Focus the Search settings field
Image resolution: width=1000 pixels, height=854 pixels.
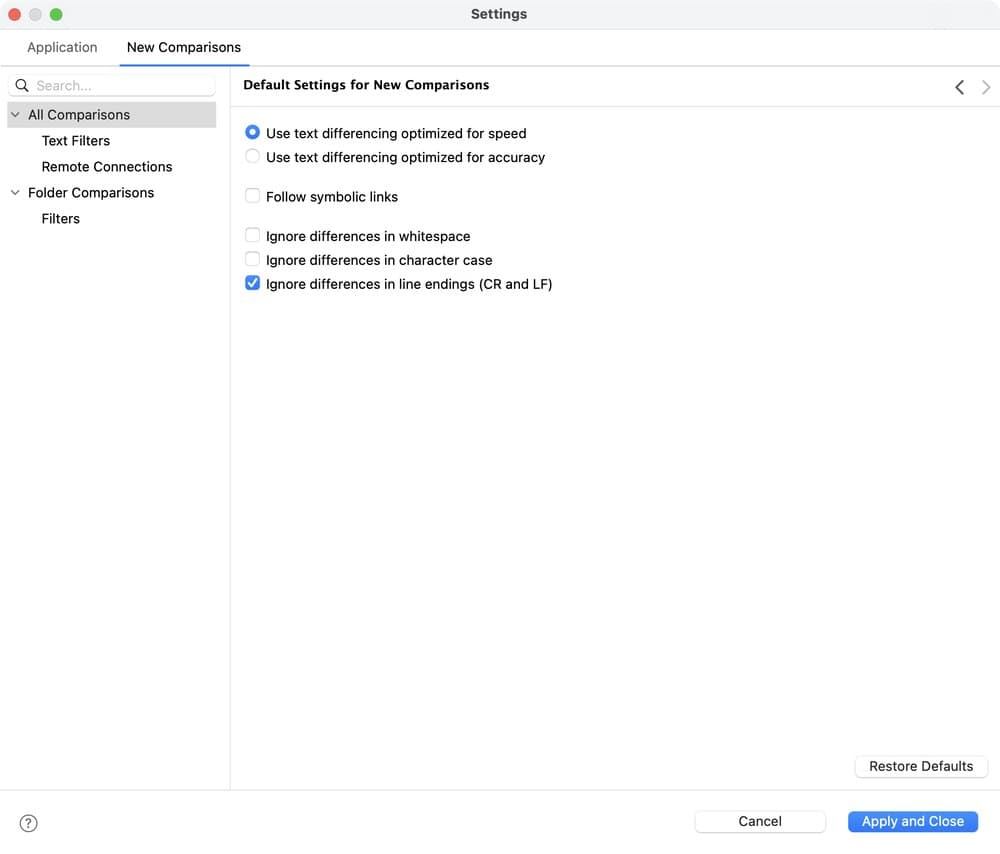click(x=112, y=85)
